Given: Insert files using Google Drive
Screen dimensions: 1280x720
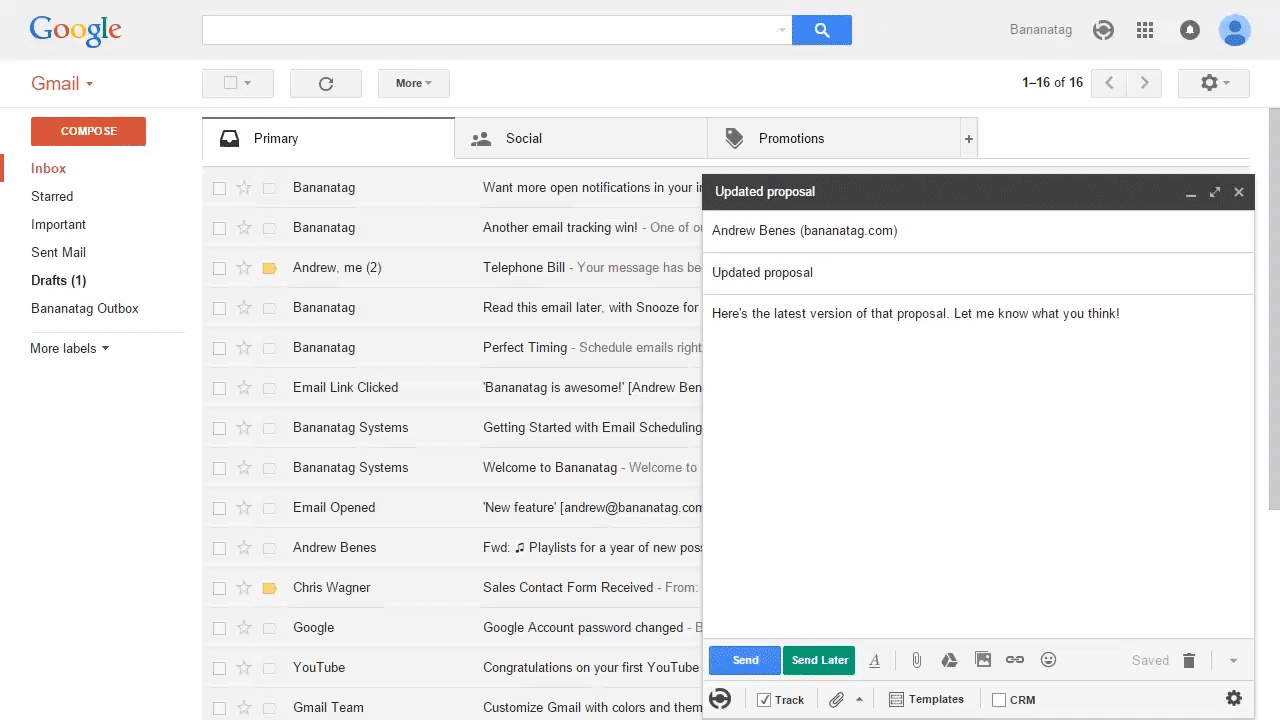Looking at the screenshot, I should (950, 660).
